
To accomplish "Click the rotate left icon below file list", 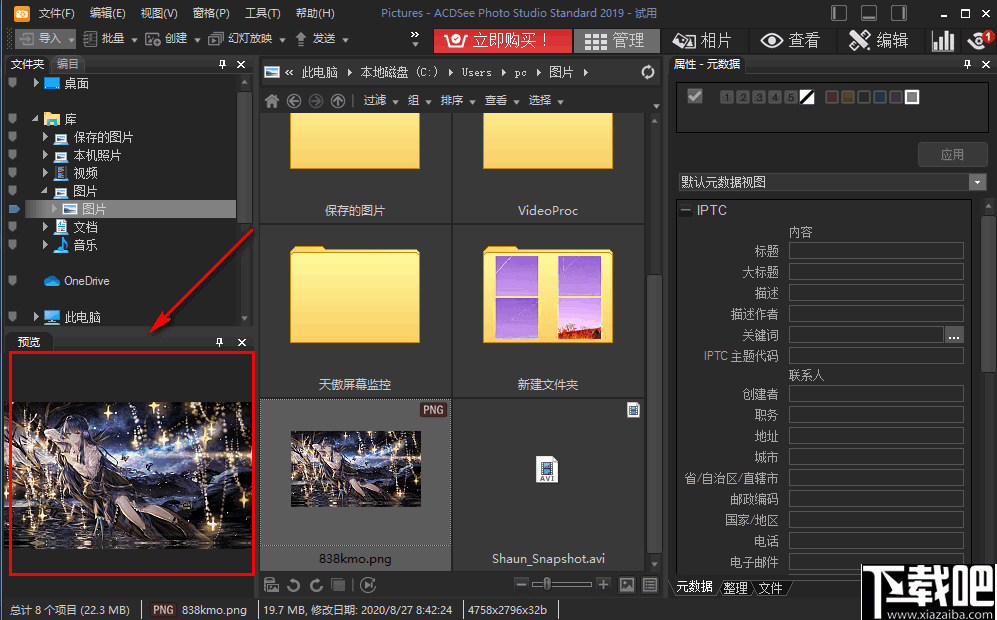I will pos(294,585).
